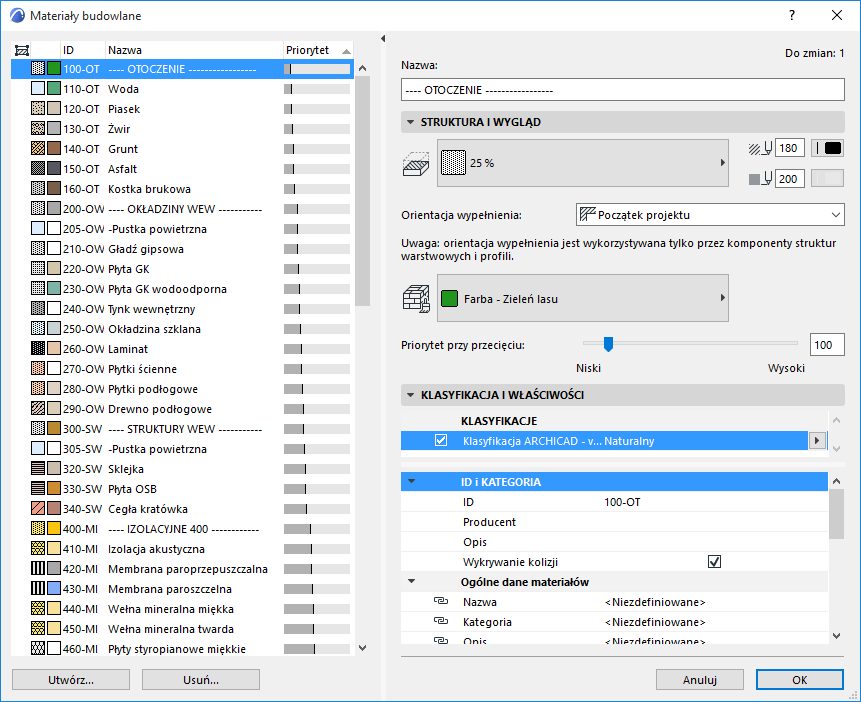Image resolution: width=861 pixels, height=702 pixels.
Task: Click the Producent property row
Action: pos(614,522)
